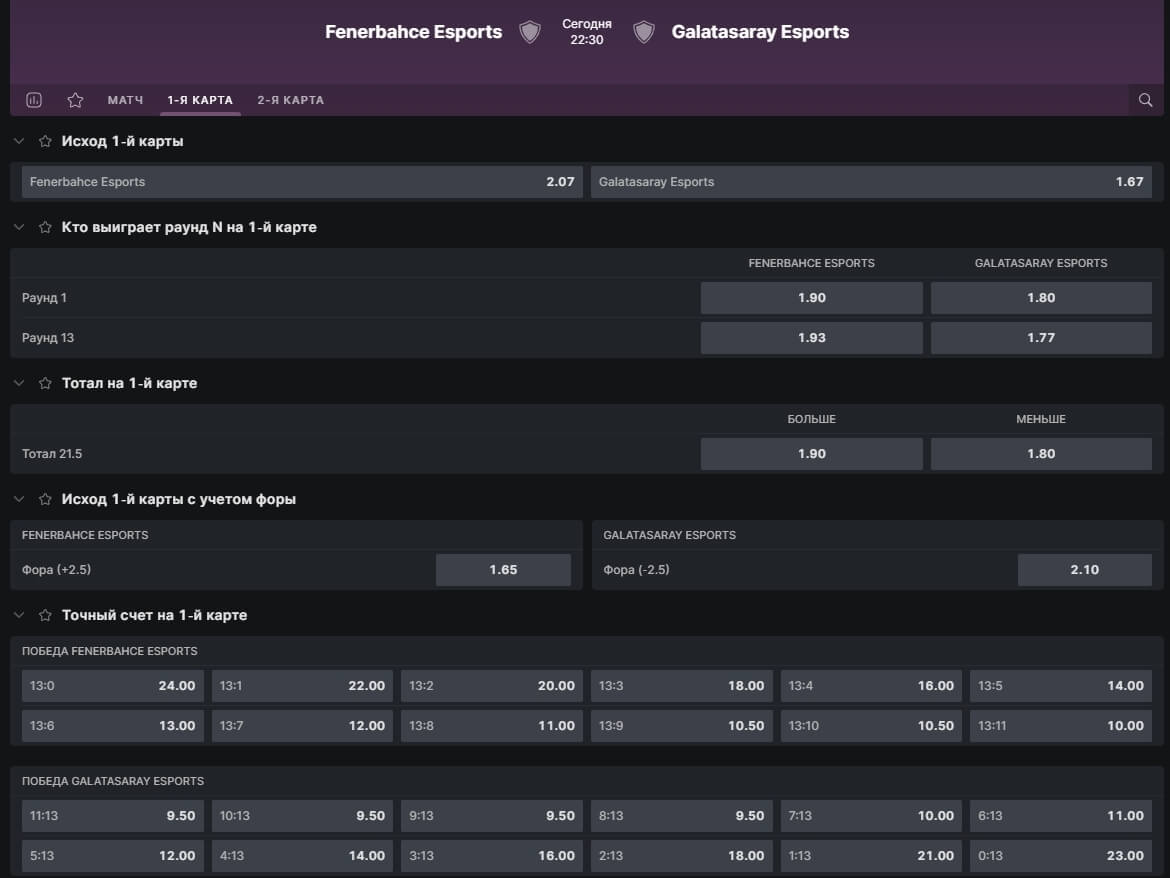The width and height of the screenshot is (1170, 878).
Task: Switch to the МАТЧ tab
Action: (125, 100)
